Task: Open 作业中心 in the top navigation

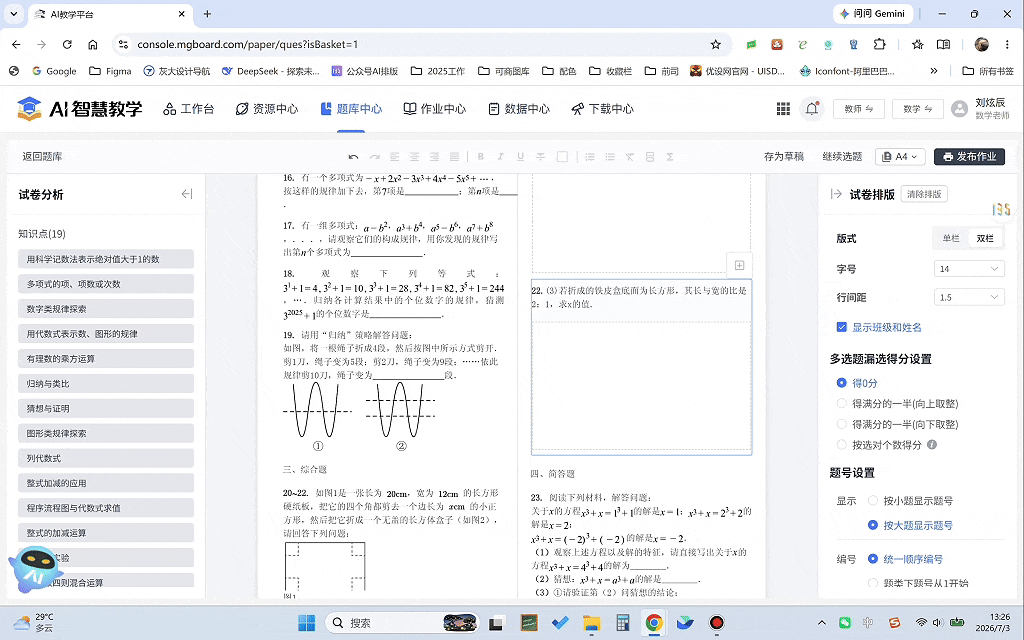Action: (435, 109)
